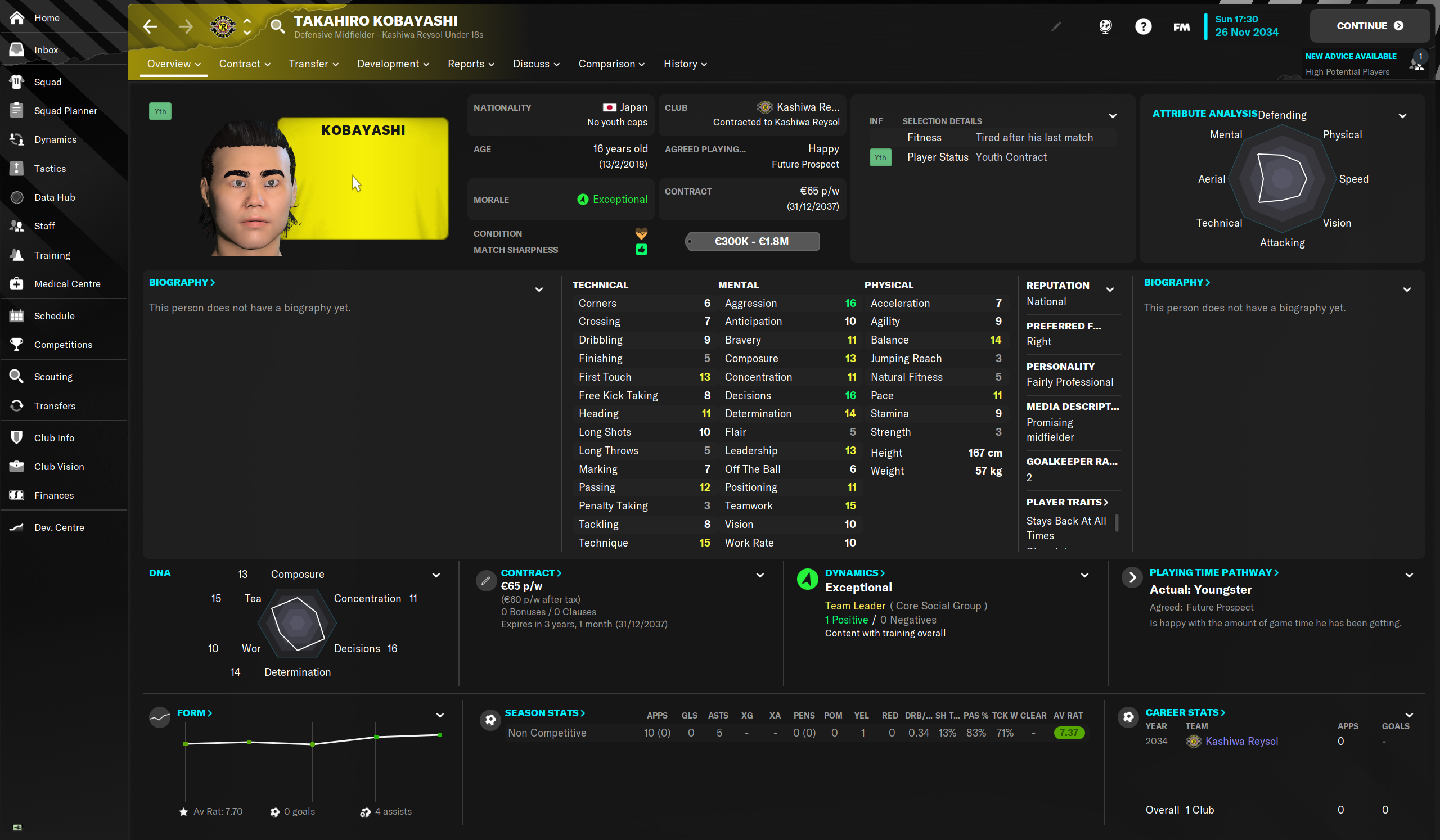The image size is (1440, 840).
Task: Click the Finances money icon
Action: 17,495
